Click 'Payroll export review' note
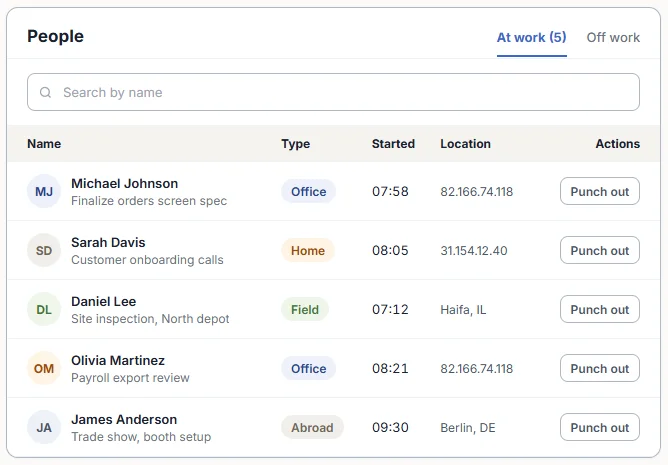The image size is (668, 465). click(x=130, y=378)
